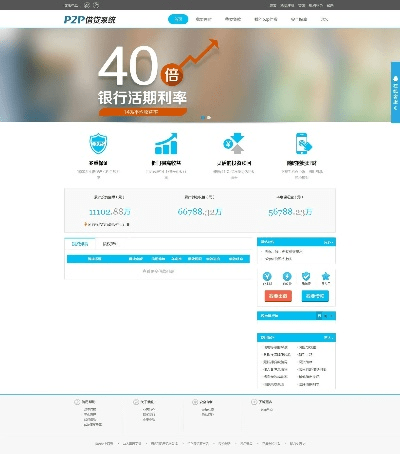Click the red sidebar button
Screen dimensions: 400x454
278,296
